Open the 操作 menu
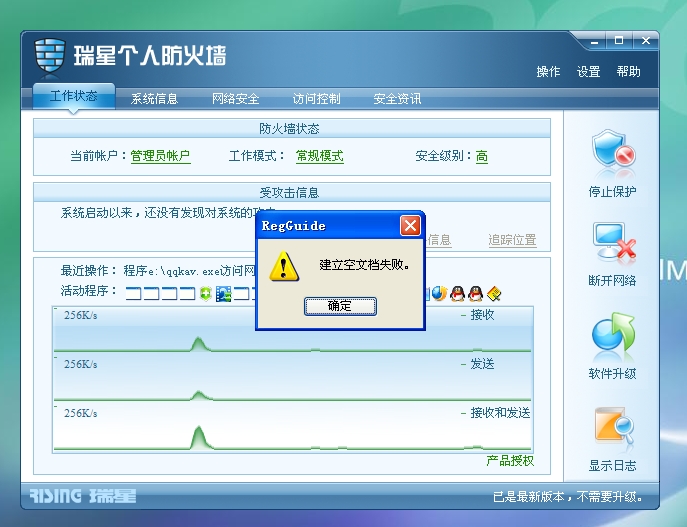Image resolution: width=687 pixels, height=527 pixels. (548, 71)
